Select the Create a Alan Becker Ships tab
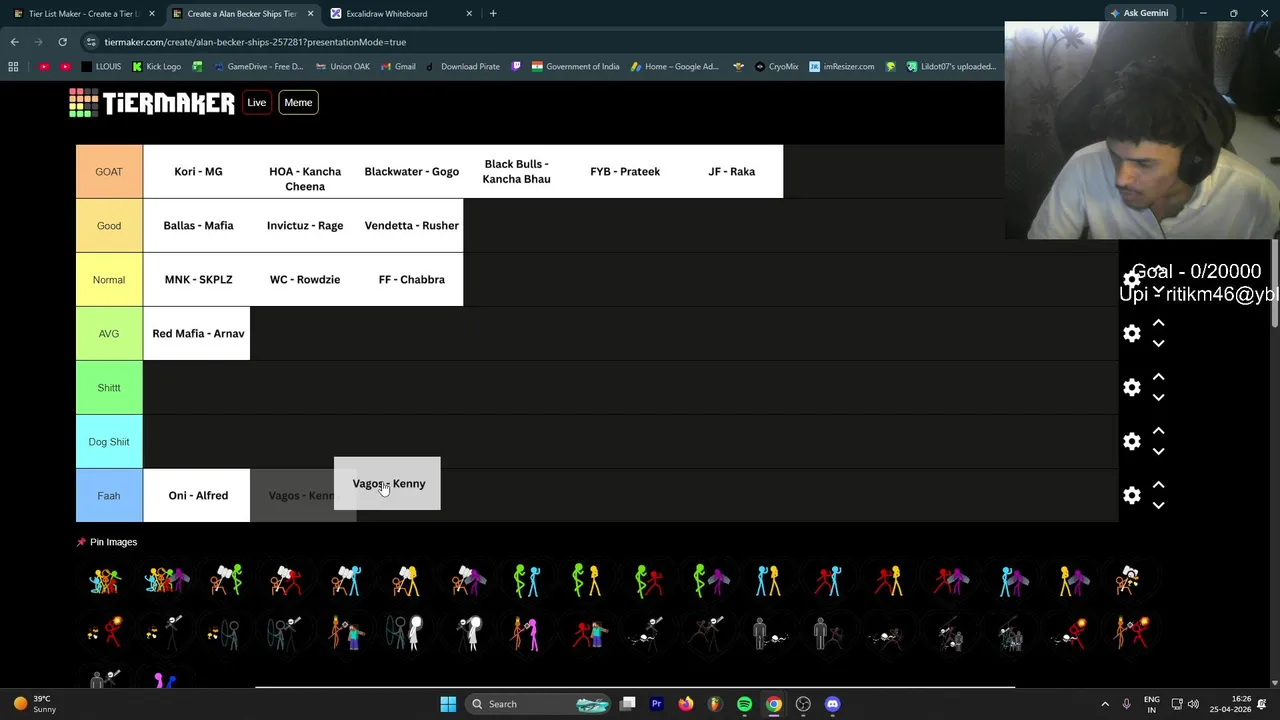Viewport: 1280px width, 720px height. coord(242,14)
